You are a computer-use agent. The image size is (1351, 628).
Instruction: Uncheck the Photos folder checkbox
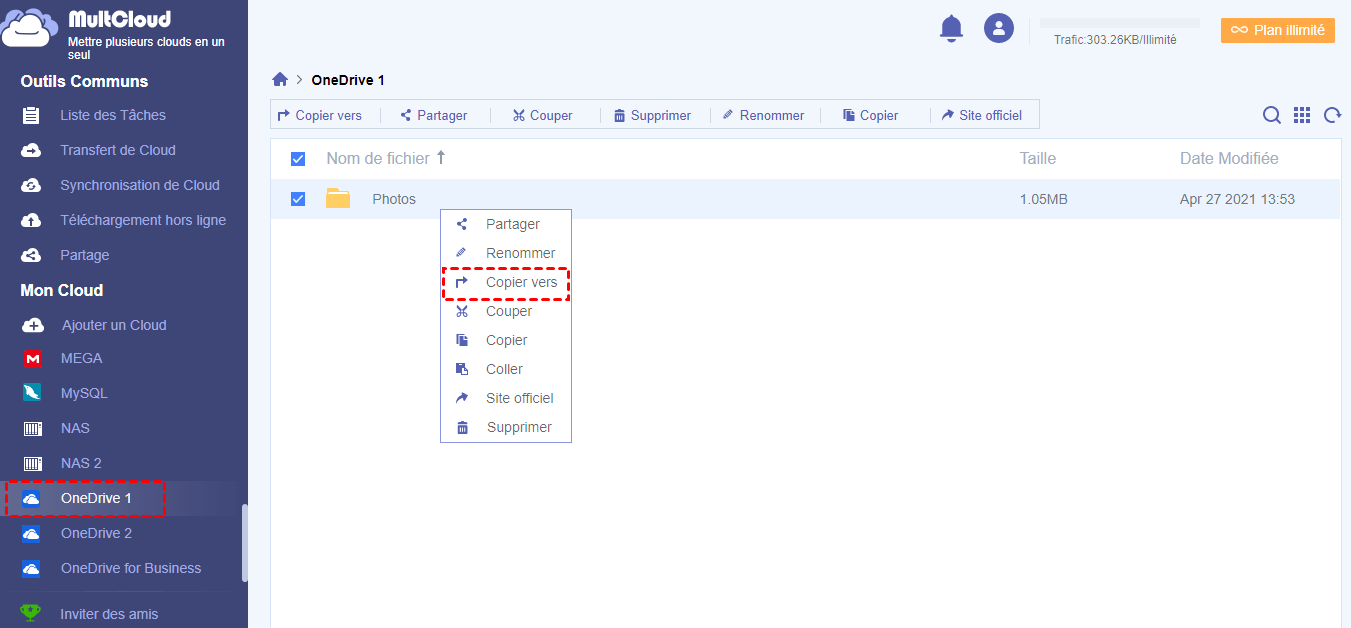pos(298,199)
